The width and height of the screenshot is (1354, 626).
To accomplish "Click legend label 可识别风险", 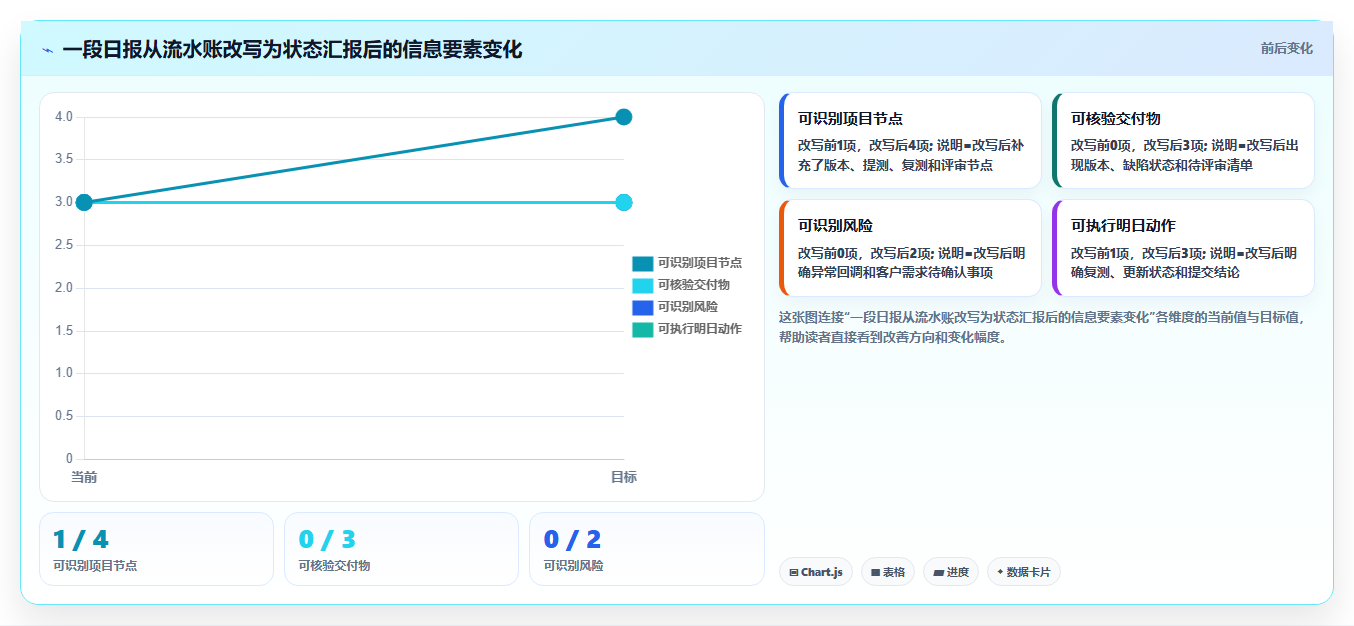I will pos(686,307).
